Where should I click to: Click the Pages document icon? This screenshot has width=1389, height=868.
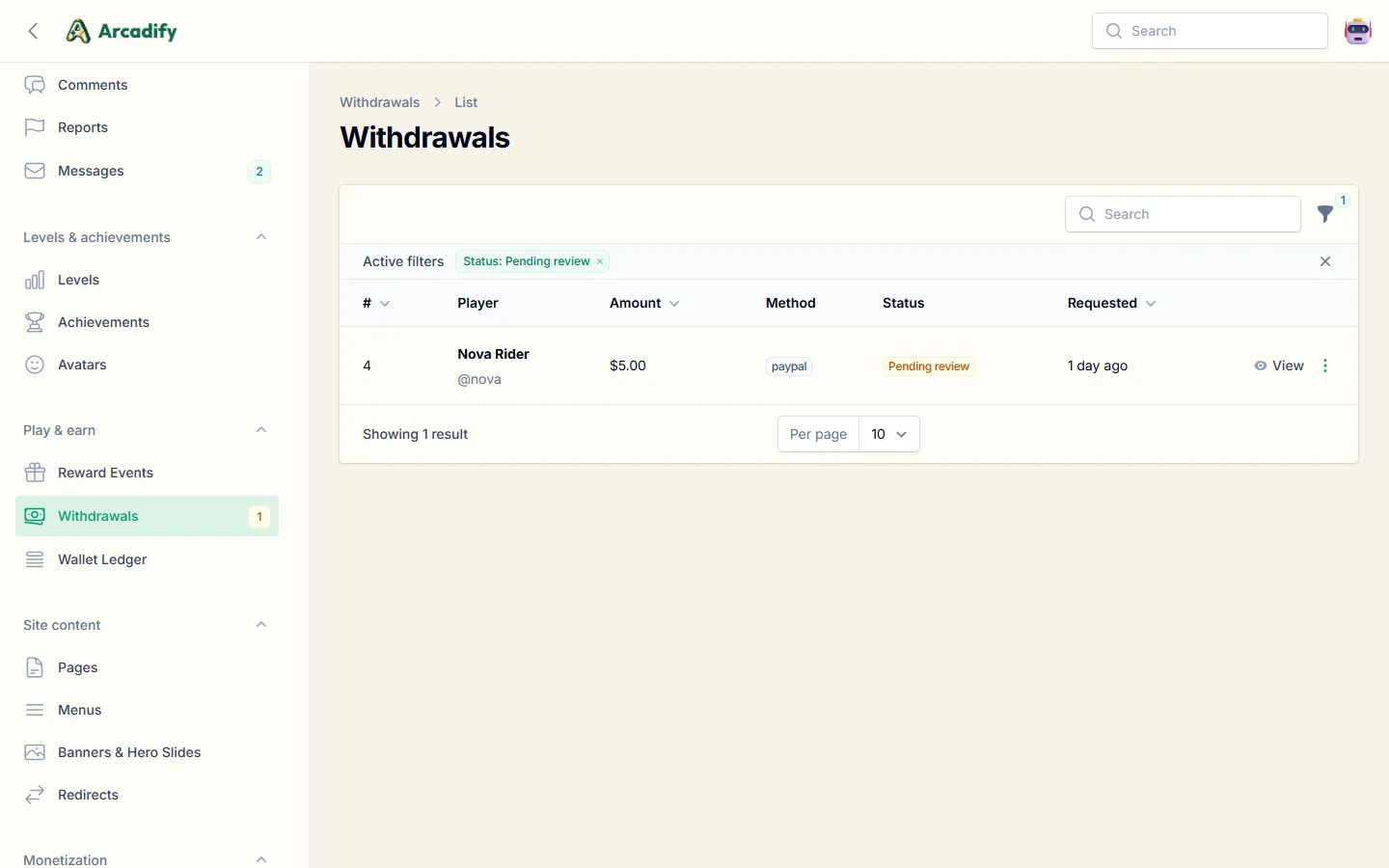tap(35, 667)
